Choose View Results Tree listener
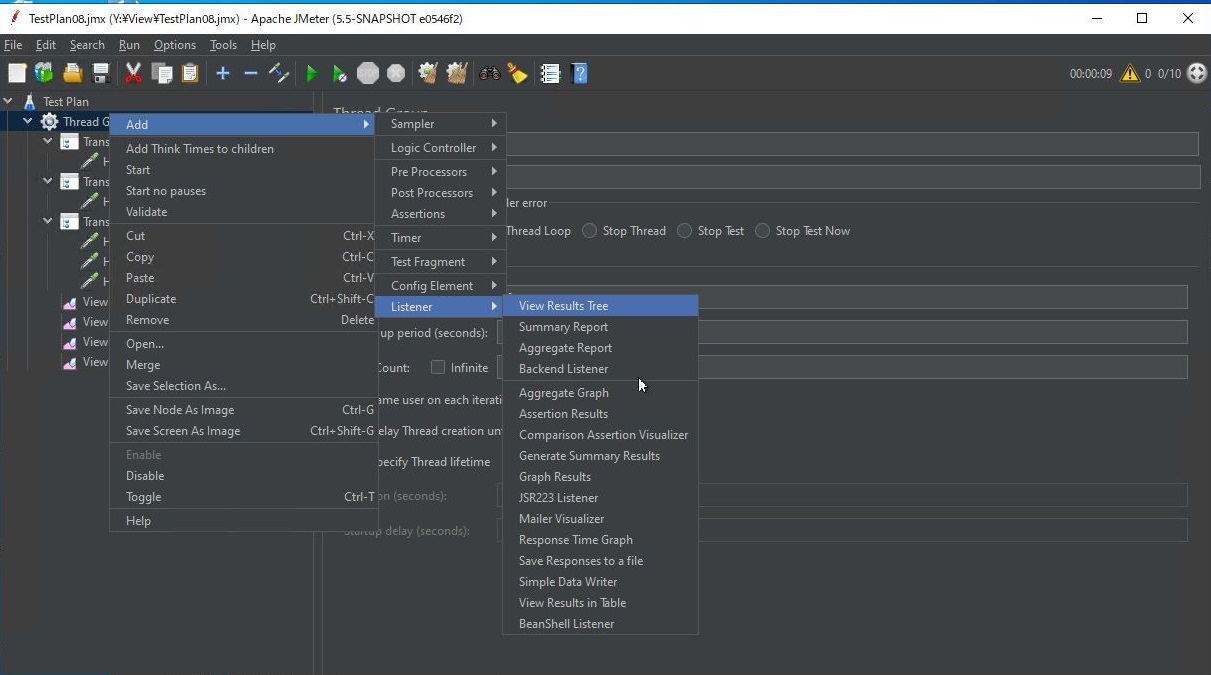1211x675 pixels. coord(563,306)
